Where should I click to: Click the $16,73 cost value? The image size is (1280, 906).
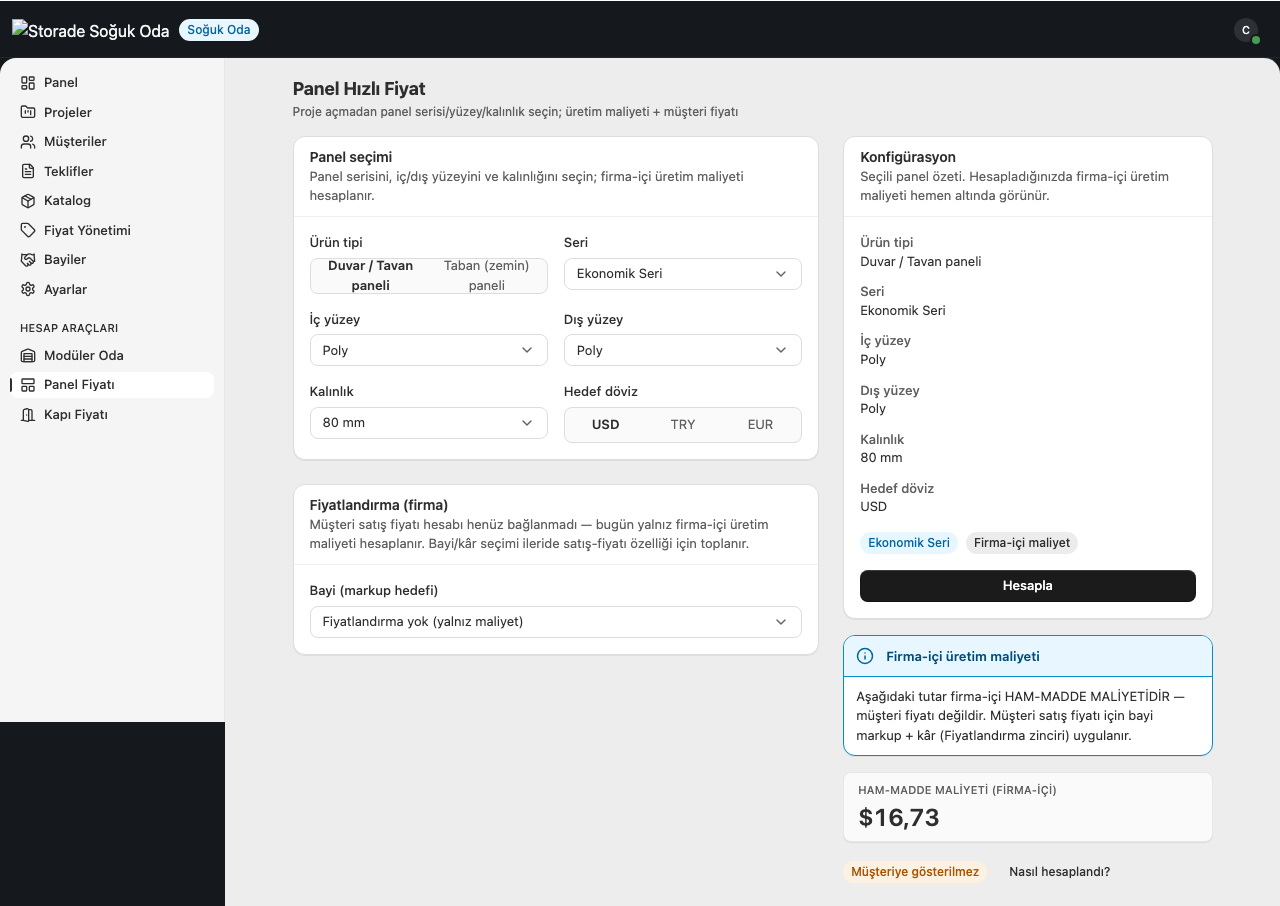click(899, 818)
